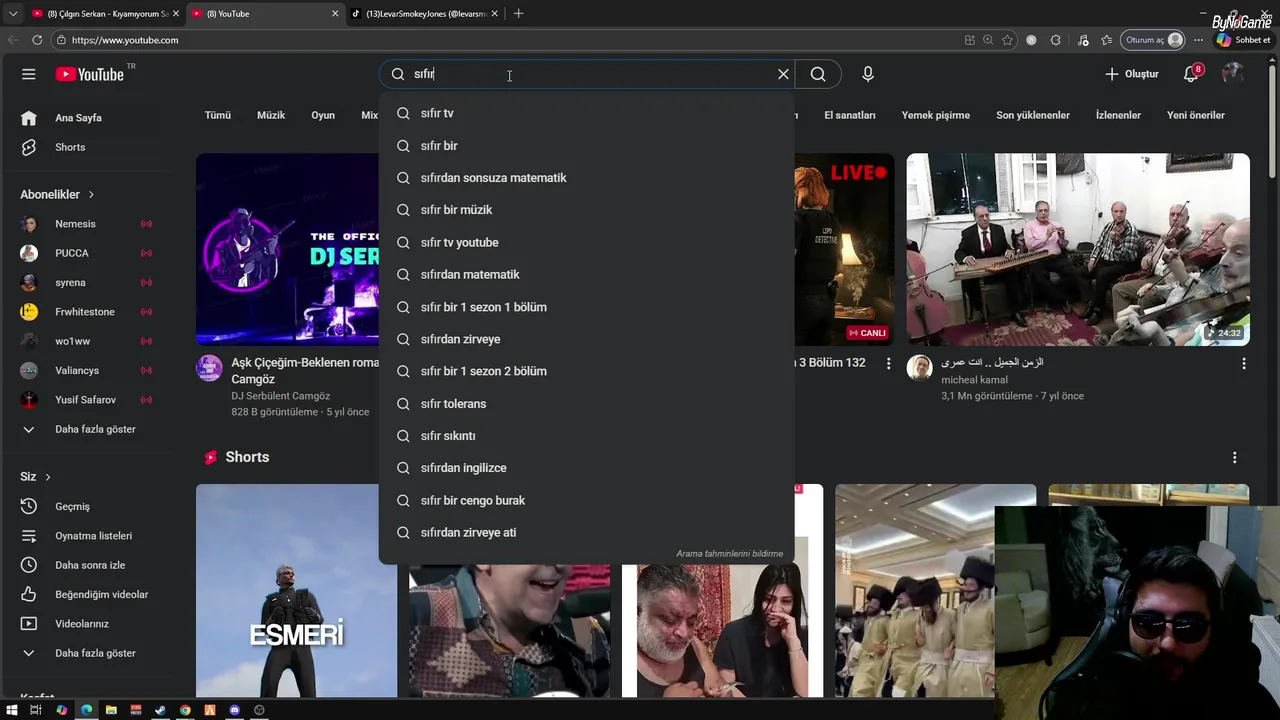This screenshot has width=1280, height=720.
Task: Choose suggestion "sıfır bir müzik"
Action: pyautogui.click(x=587, y=210)
